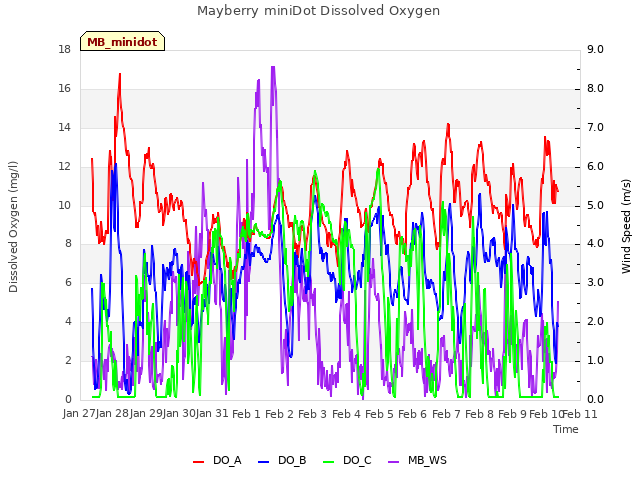Click the DO_B legend label
This screenshot has width=640, height=480.
[x=292, y=460]
